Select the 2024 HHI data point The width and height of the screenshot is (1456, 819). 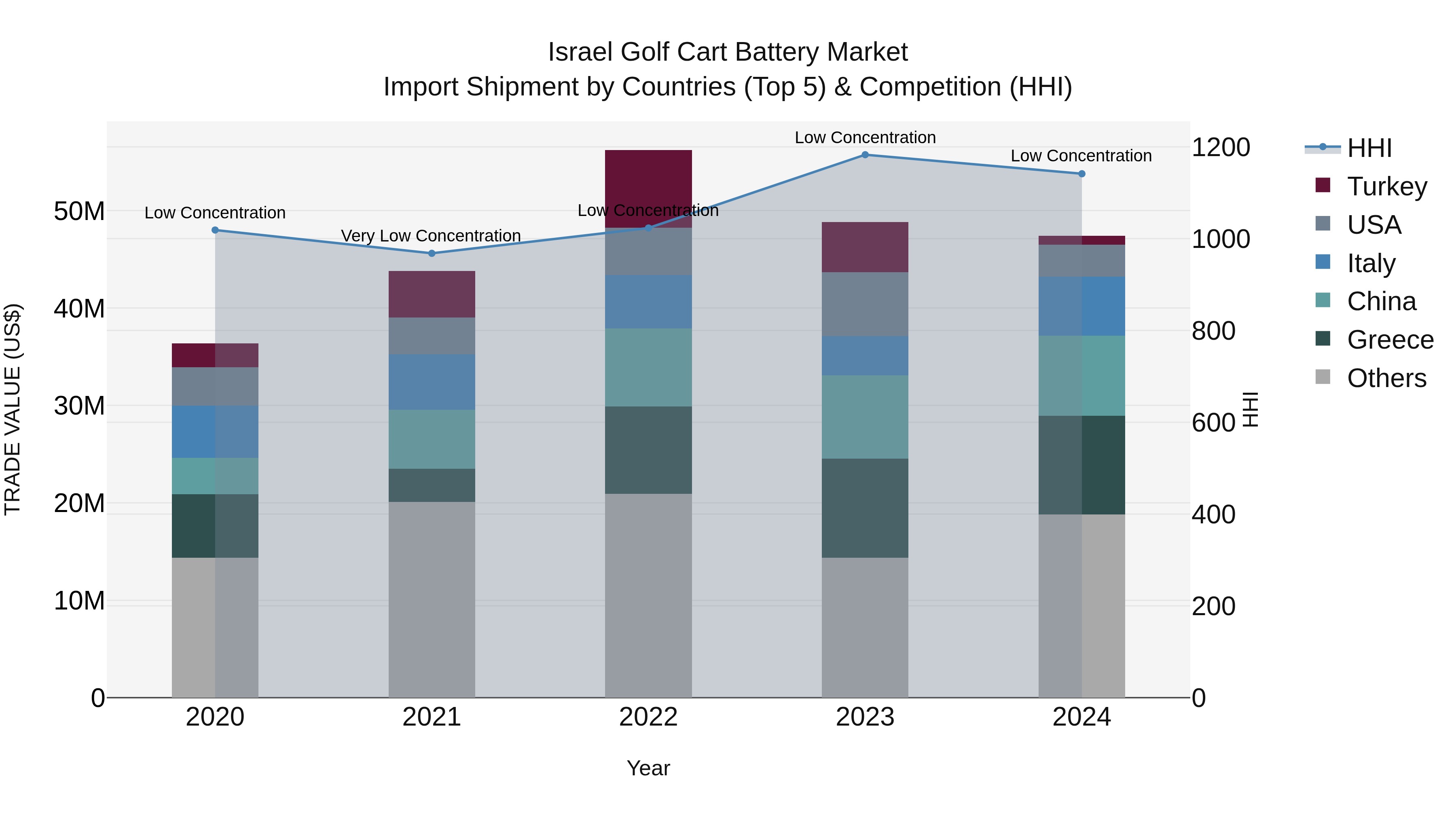(x=1082, y=174)
